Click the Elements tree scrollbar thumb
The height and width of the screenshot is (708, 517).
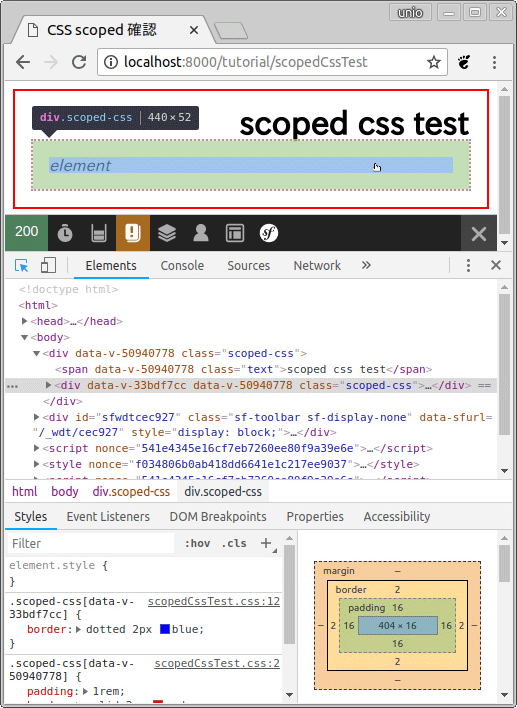click(504, 363)
